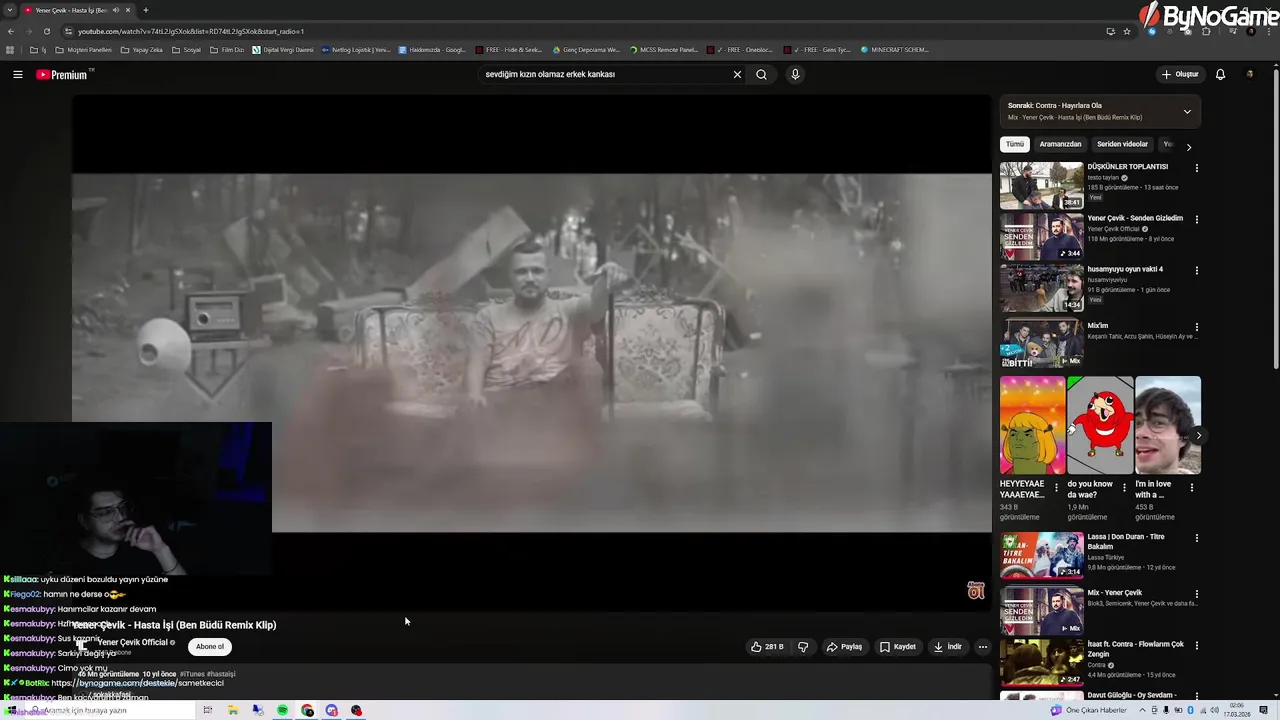Open the #hastaişi hashtag link
Viewport: 1280px width, 720px height.
221,674
